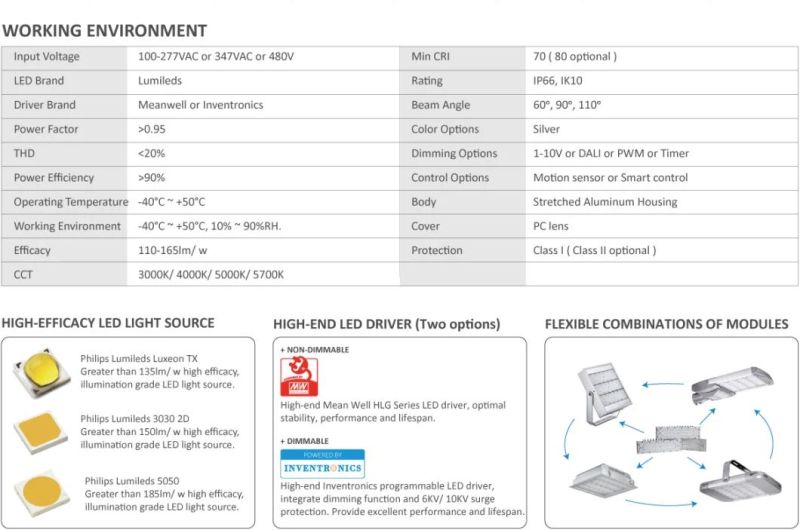Click the Power Factor label cell
Screen dimensions: 800x530
pos(64,130)
